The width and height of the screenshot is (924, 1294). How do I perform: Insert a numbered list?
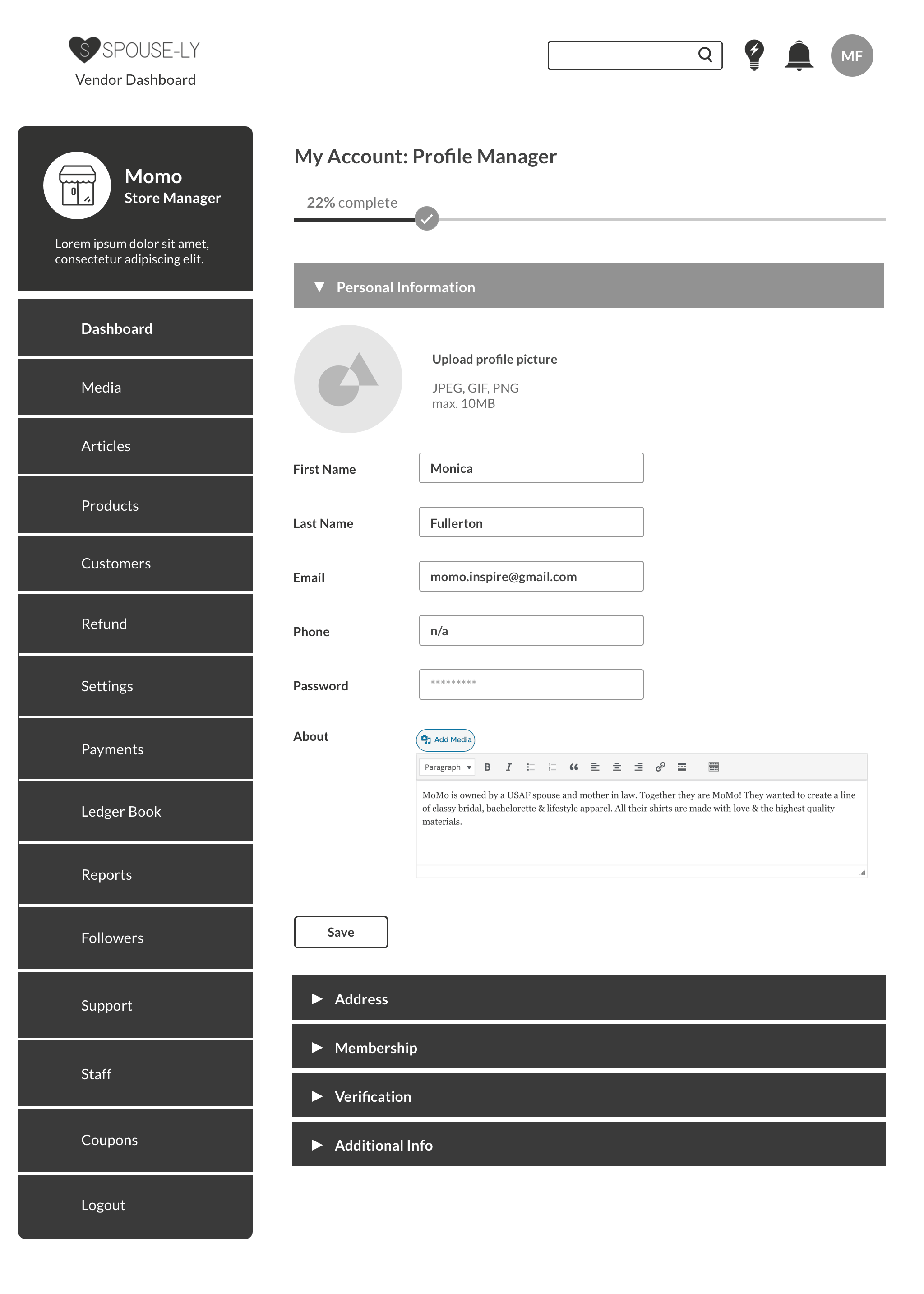[x=552, y=767]
